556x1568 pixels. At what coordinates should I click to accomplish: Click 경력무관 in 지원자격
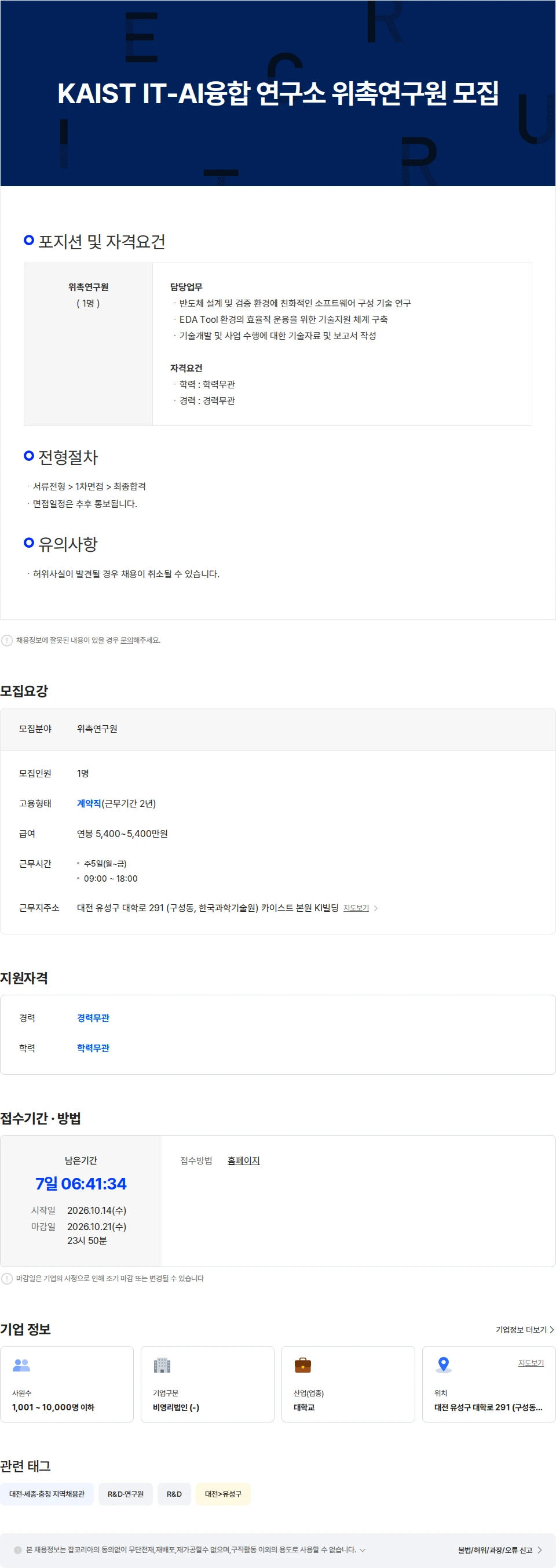(93, 1018)
